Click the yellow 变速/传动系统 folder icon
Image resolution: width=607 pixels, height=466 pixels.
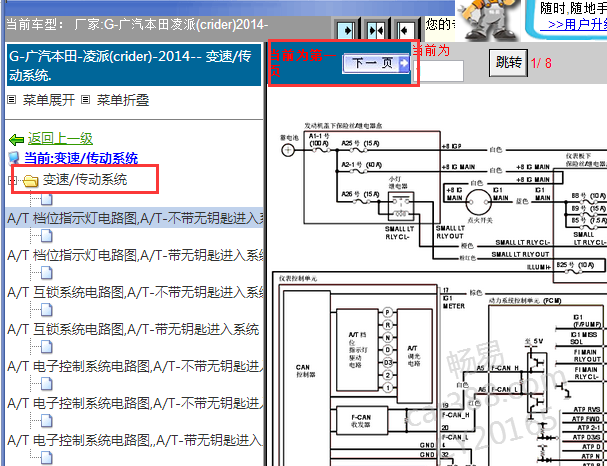(31, 181)
